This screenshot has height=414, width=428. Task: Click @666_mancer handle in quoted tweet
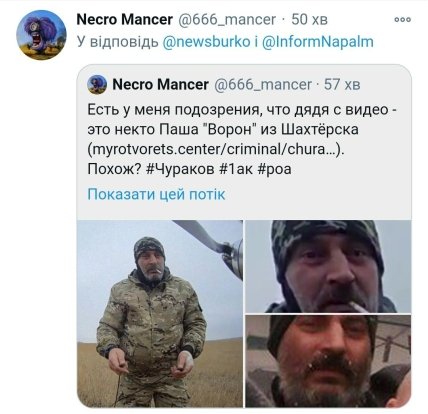click(x=263, y=85)
